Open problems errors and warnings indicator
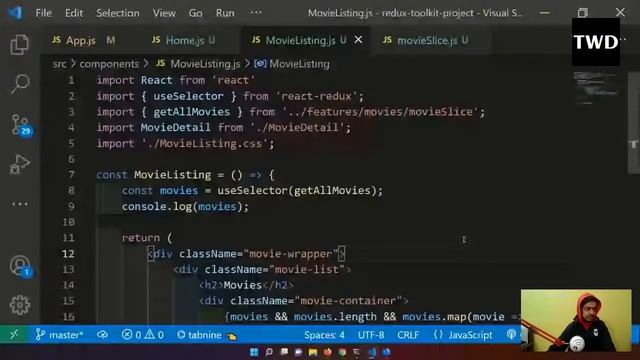 point(142,335)
